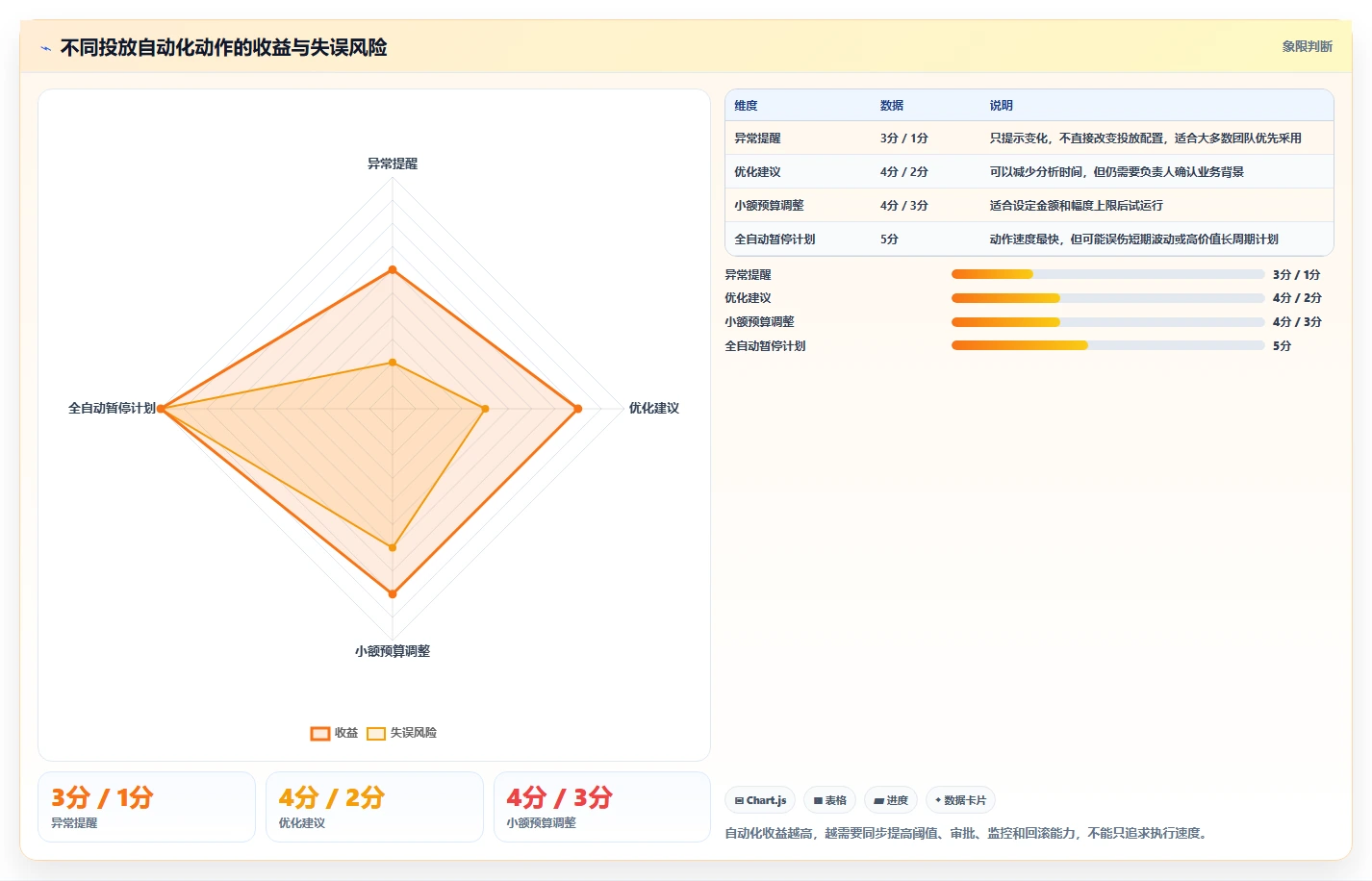Toggle the 收益 legend swatch

pyautogui.click(x=319, y=733)
